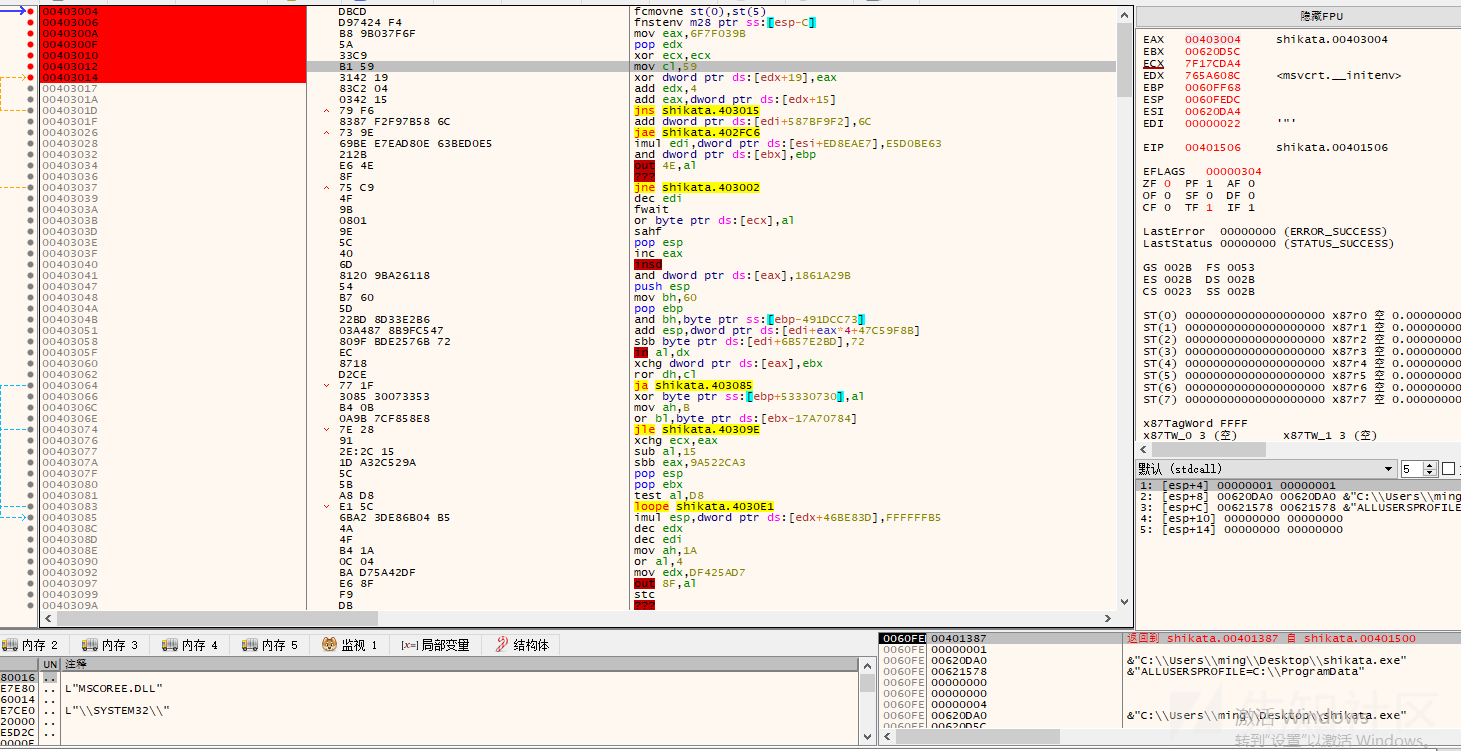The image size is (1461, 751).
Task: Select stack argument 3: [esp+C] row
Action: coord(1298,507)
